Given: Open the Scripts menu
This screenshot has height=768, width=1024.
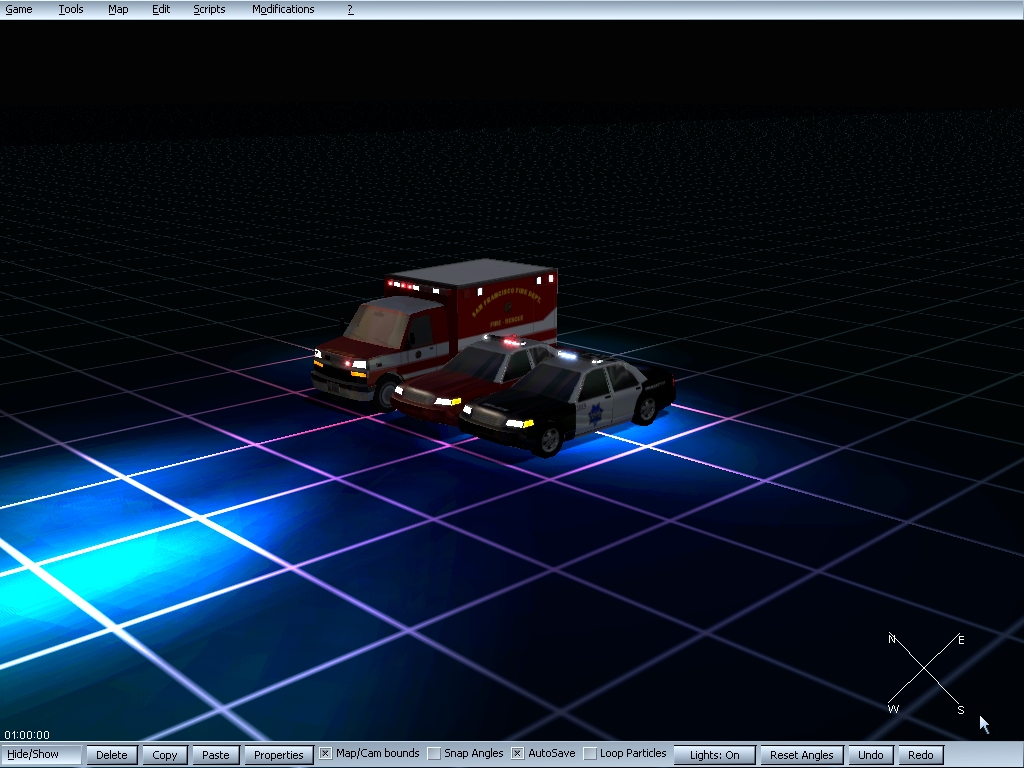Looking at the screenshot, I should 209,9.
